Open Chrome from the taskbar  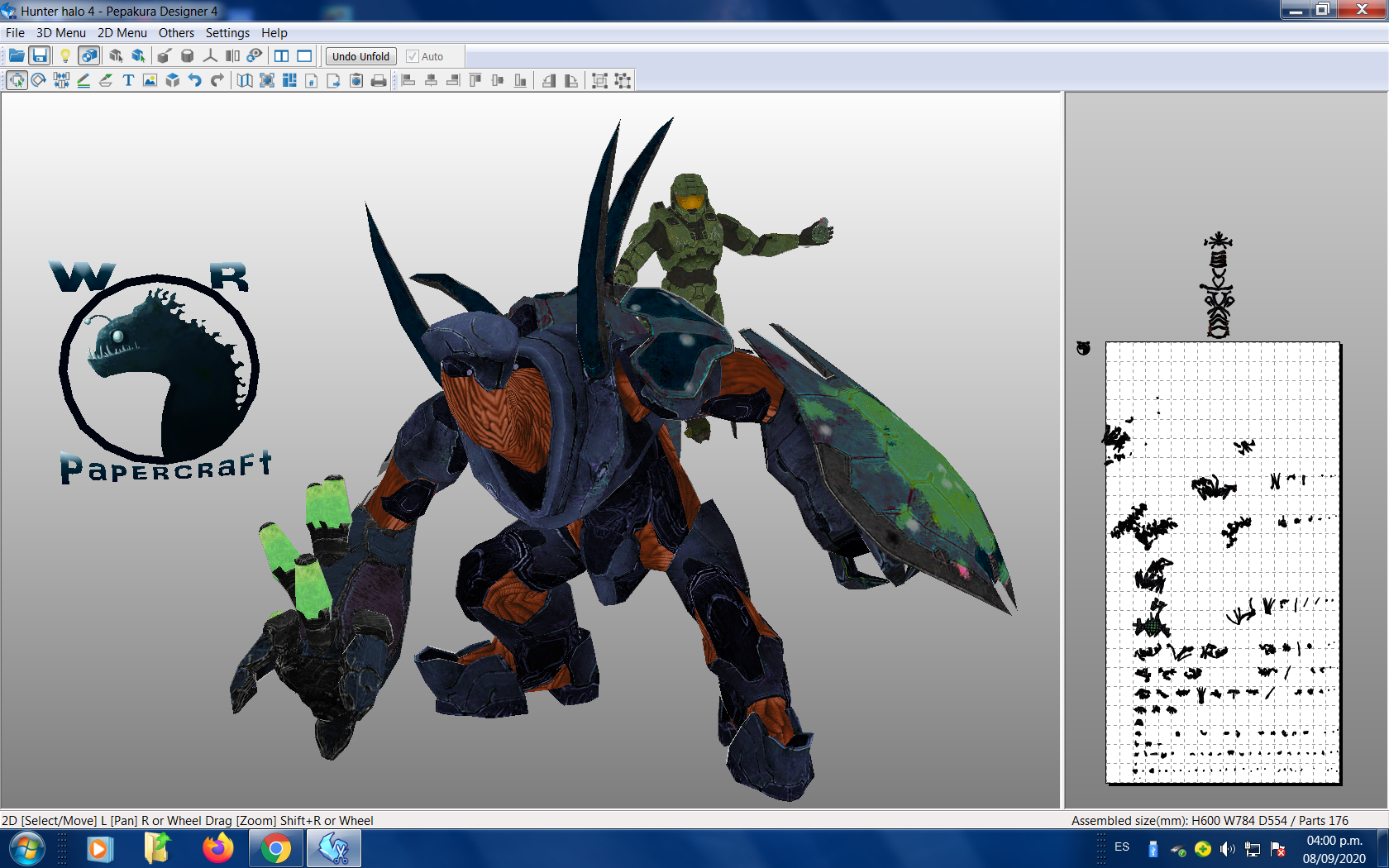(x=276, y=848)
